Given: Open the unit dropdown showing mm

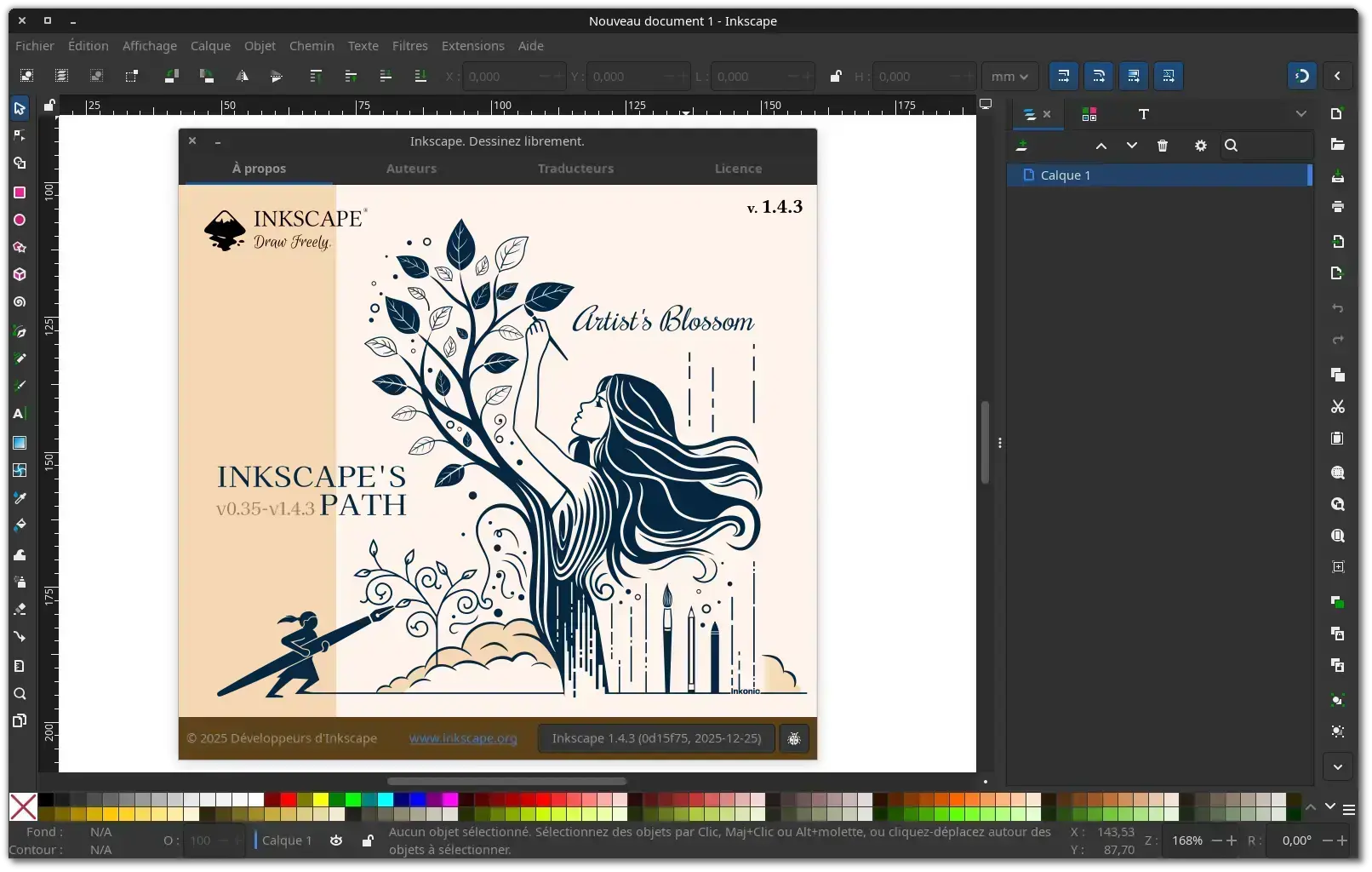Looking at the screenshot, I should (x=1009, y=76).
